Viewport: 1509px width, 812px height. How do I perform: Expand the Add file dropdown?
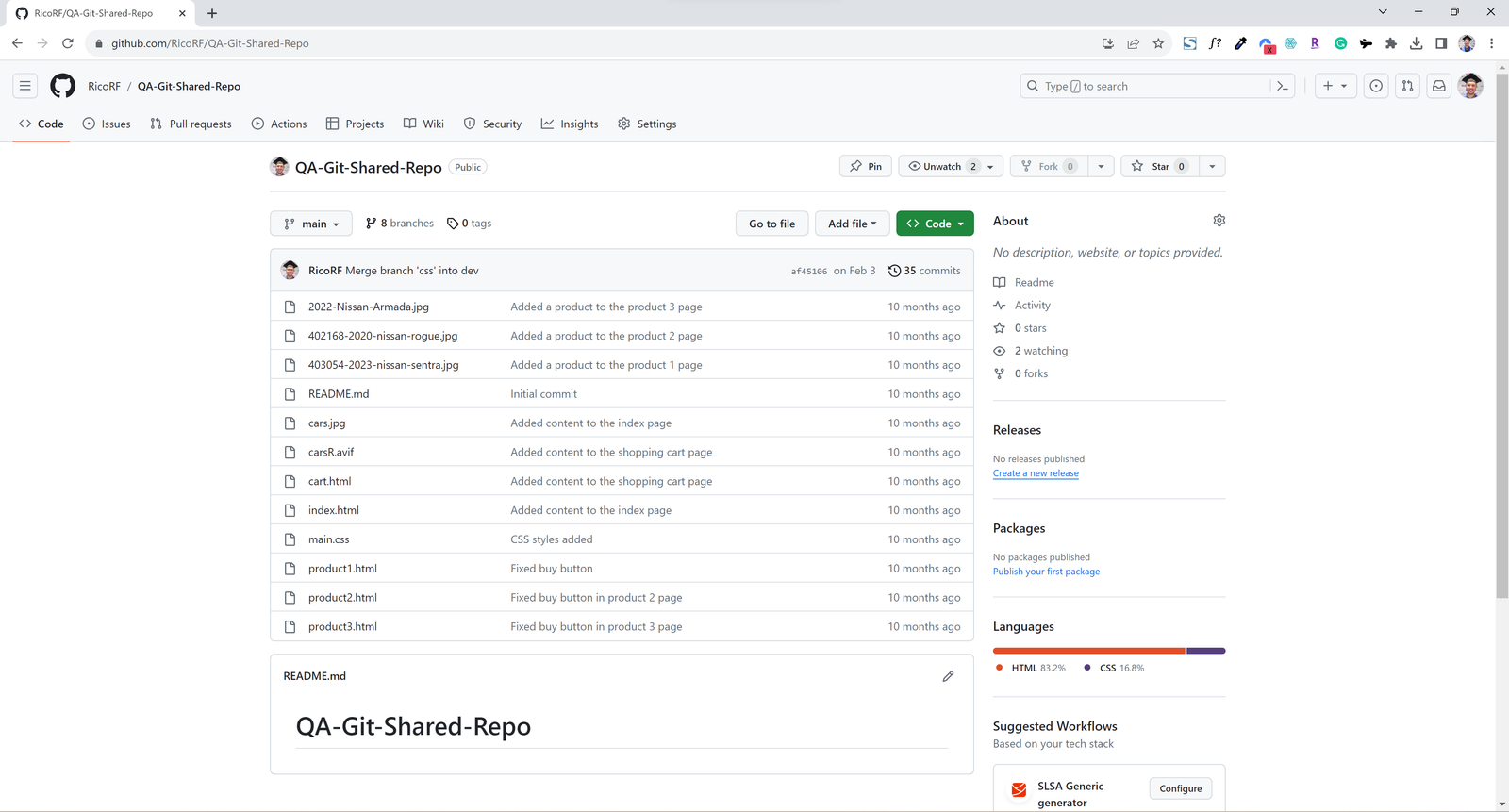pyautogui.click(x=852, y=224)
